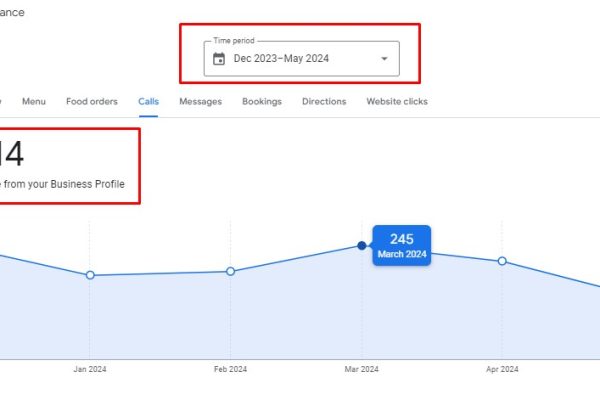600x400 pixels.
Task: Click the highlighted March 2024 data point
Action: click(x=361, y=245)
